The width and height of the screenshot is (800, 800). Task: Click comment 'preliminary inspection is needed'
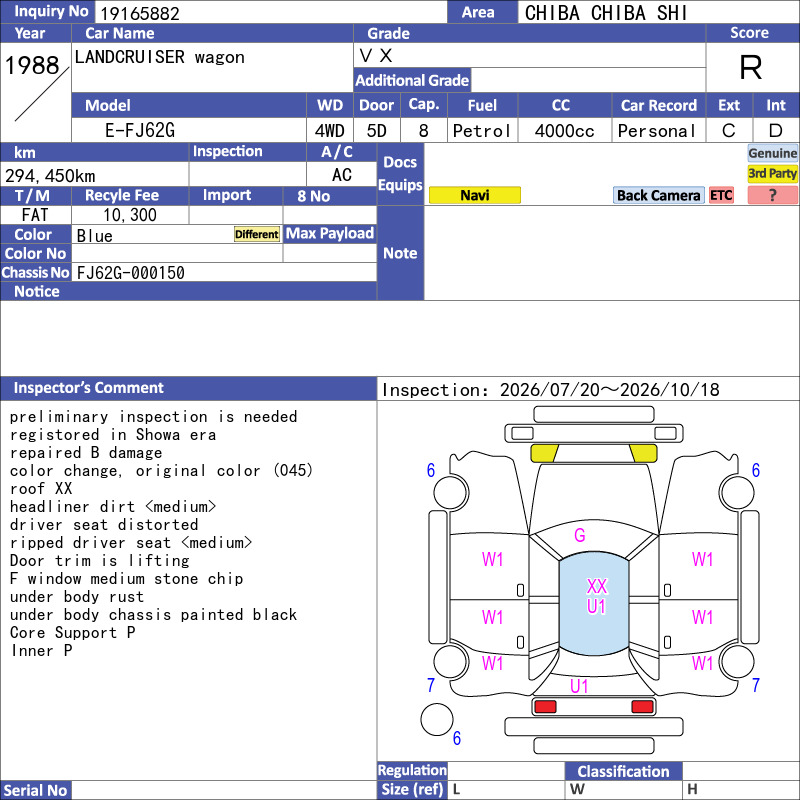click(154, 417)
